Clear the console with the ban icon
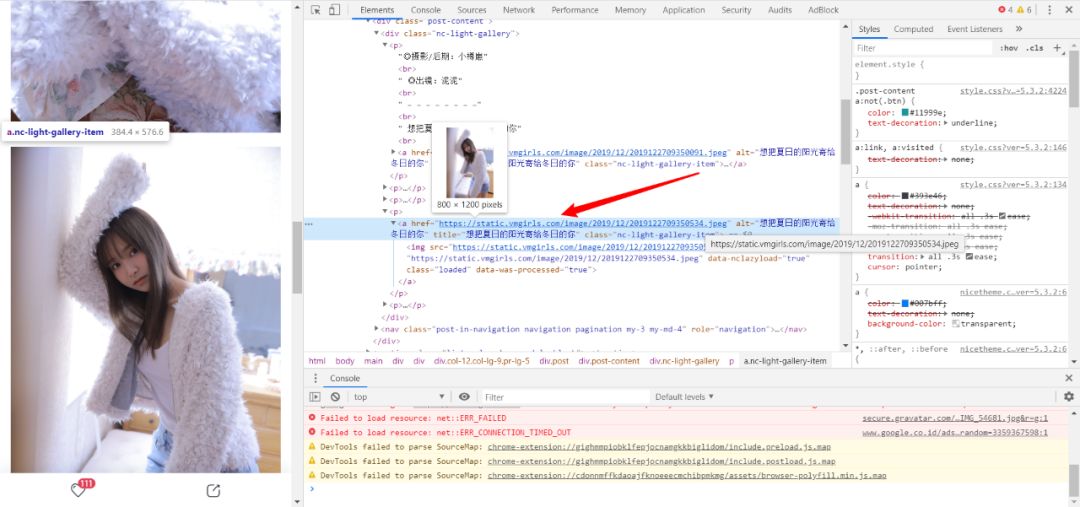Viewport: 1080px width, 507px height. click(x=335, y=397)
